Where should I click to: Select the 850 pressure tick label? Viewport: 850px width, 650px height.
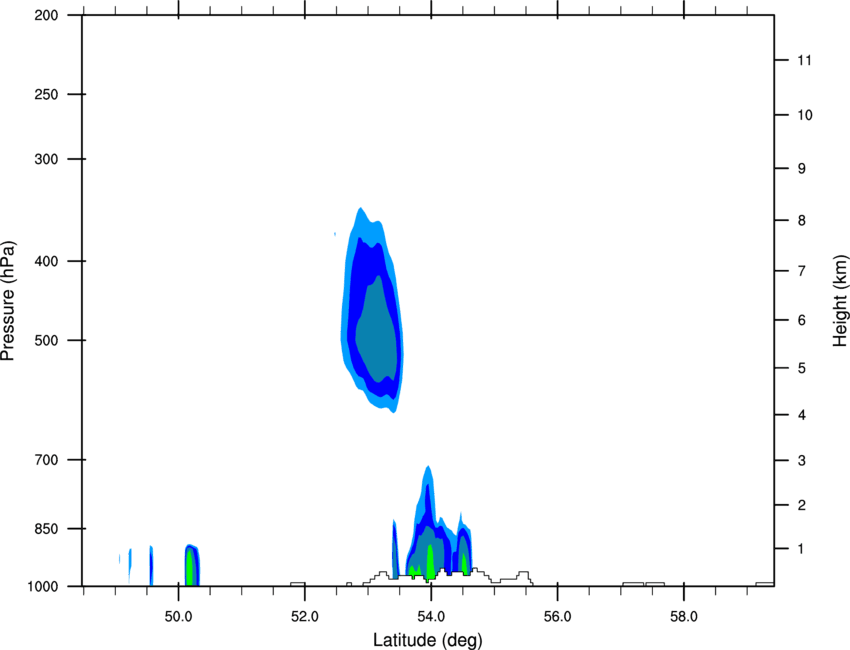coord(46,529)
